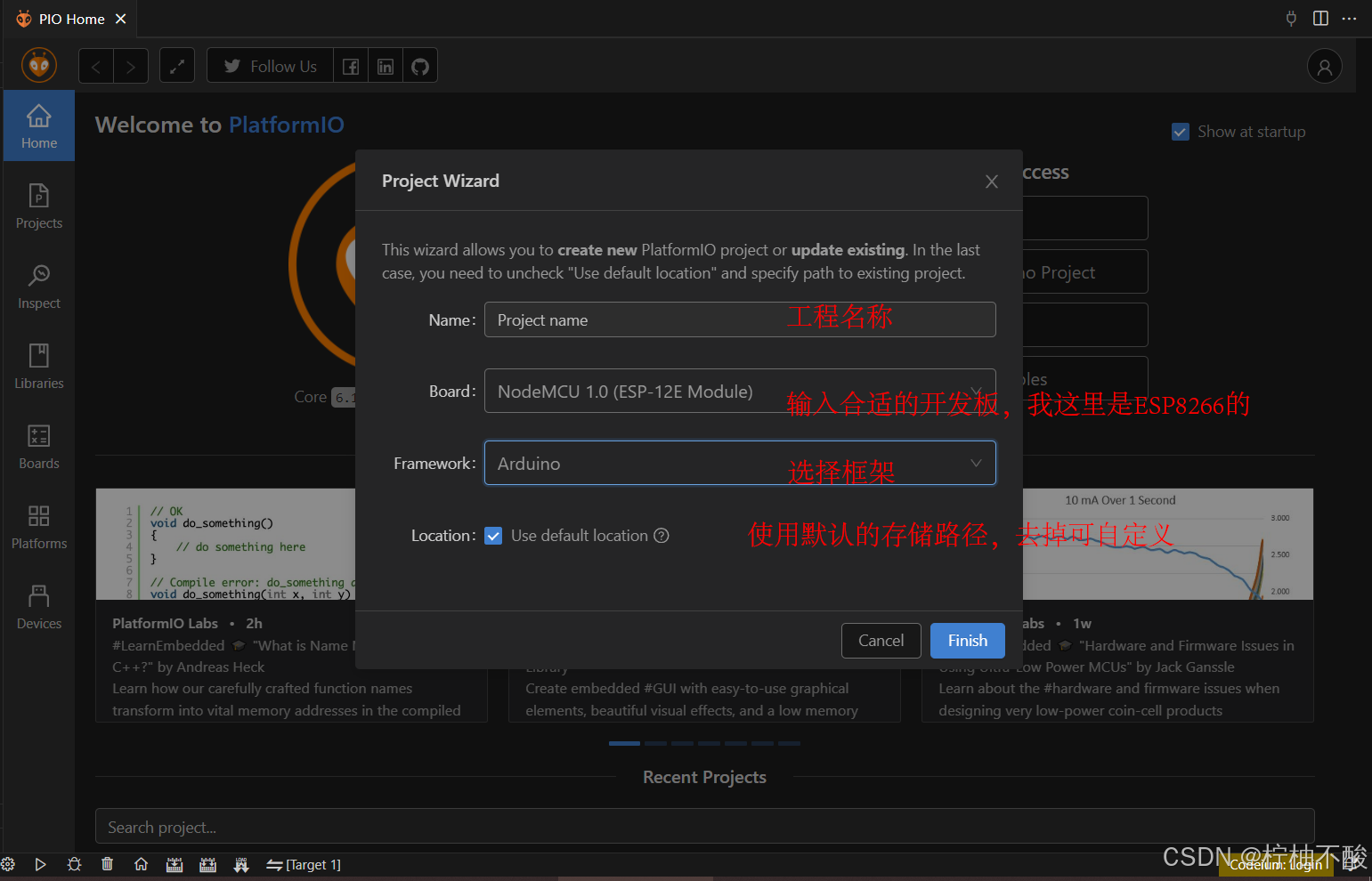Close the Project Wizard dialog with X
The image size is (1372, 881).
[992, 182]
